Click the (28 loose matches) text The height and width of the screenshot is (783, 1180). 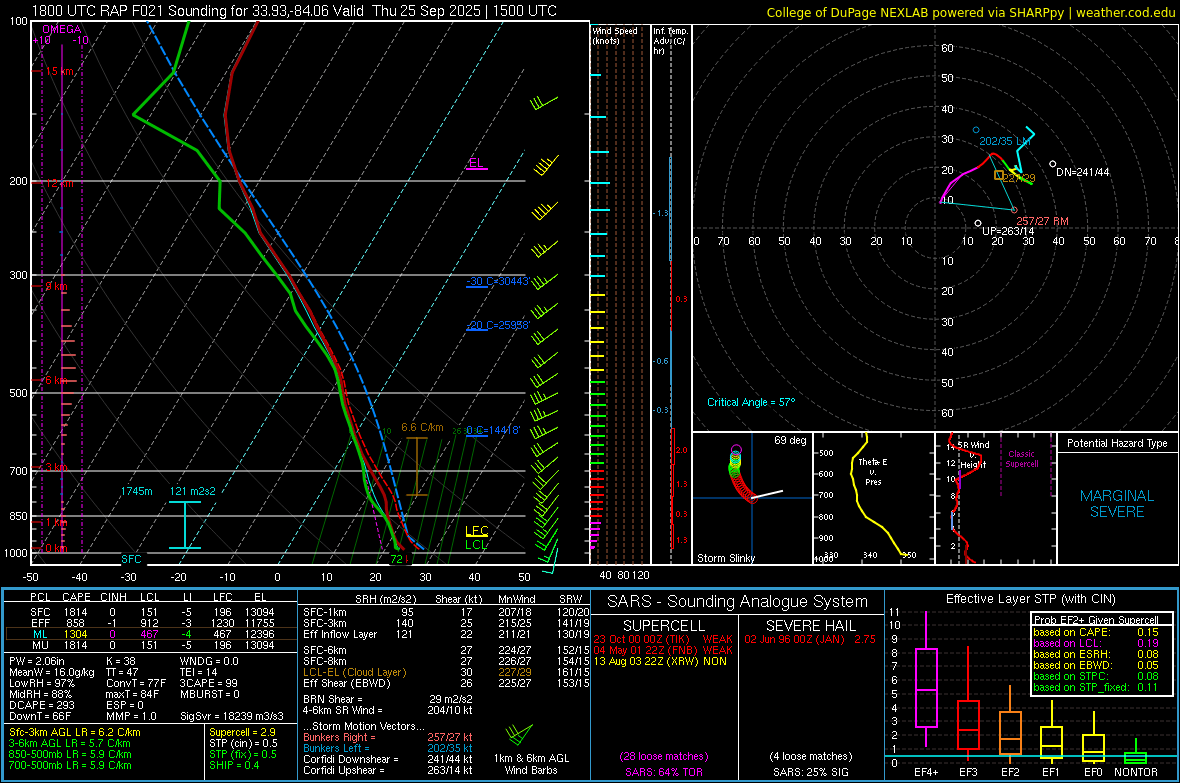coord(664,757)
